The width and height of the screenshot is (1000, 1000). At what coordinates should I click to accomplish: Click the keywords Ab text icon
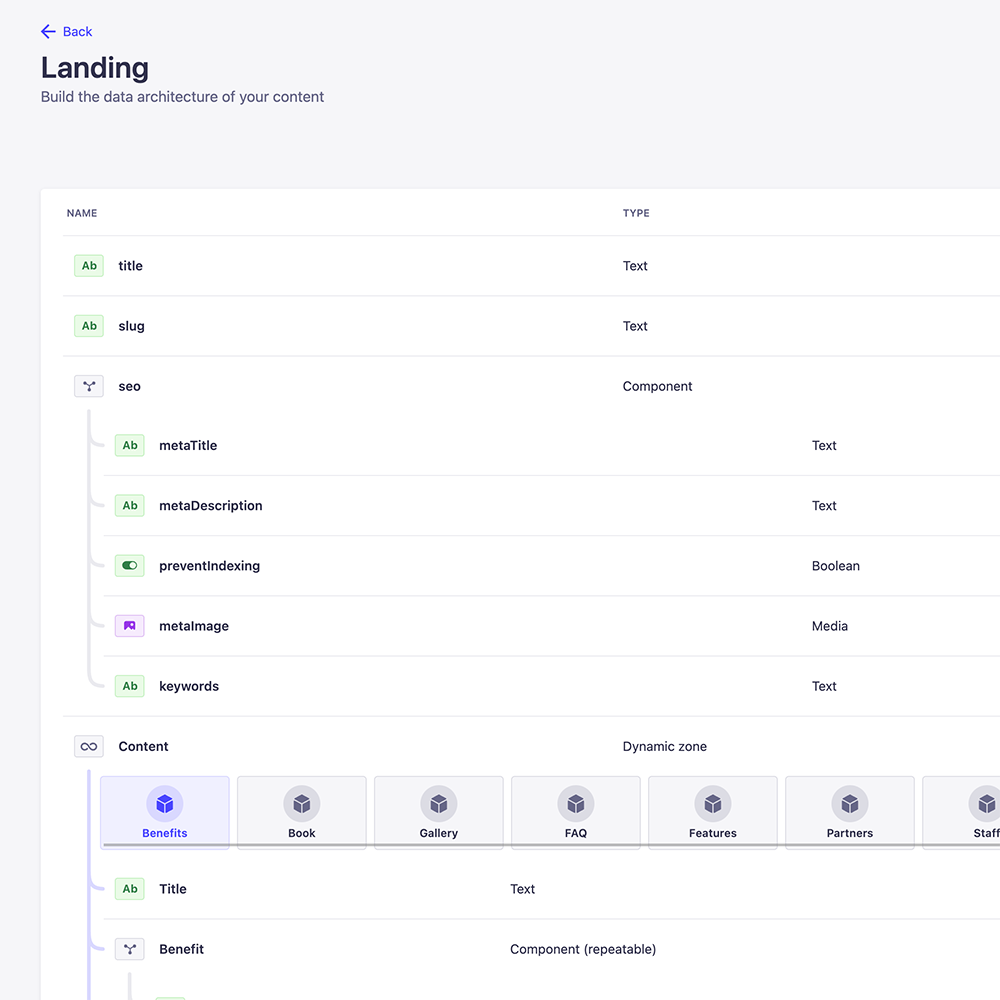pyautogui.click(x=129, y=686)
